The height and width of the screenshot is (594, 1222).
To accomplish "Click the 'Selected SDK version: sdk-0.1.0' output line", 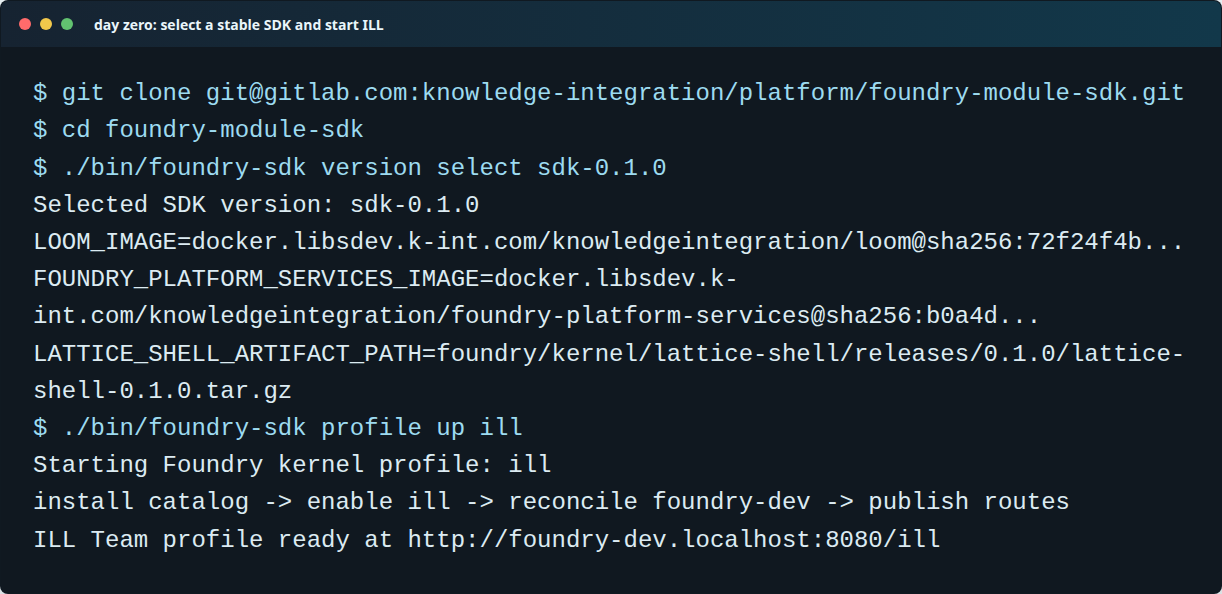I will coord(256,205).
